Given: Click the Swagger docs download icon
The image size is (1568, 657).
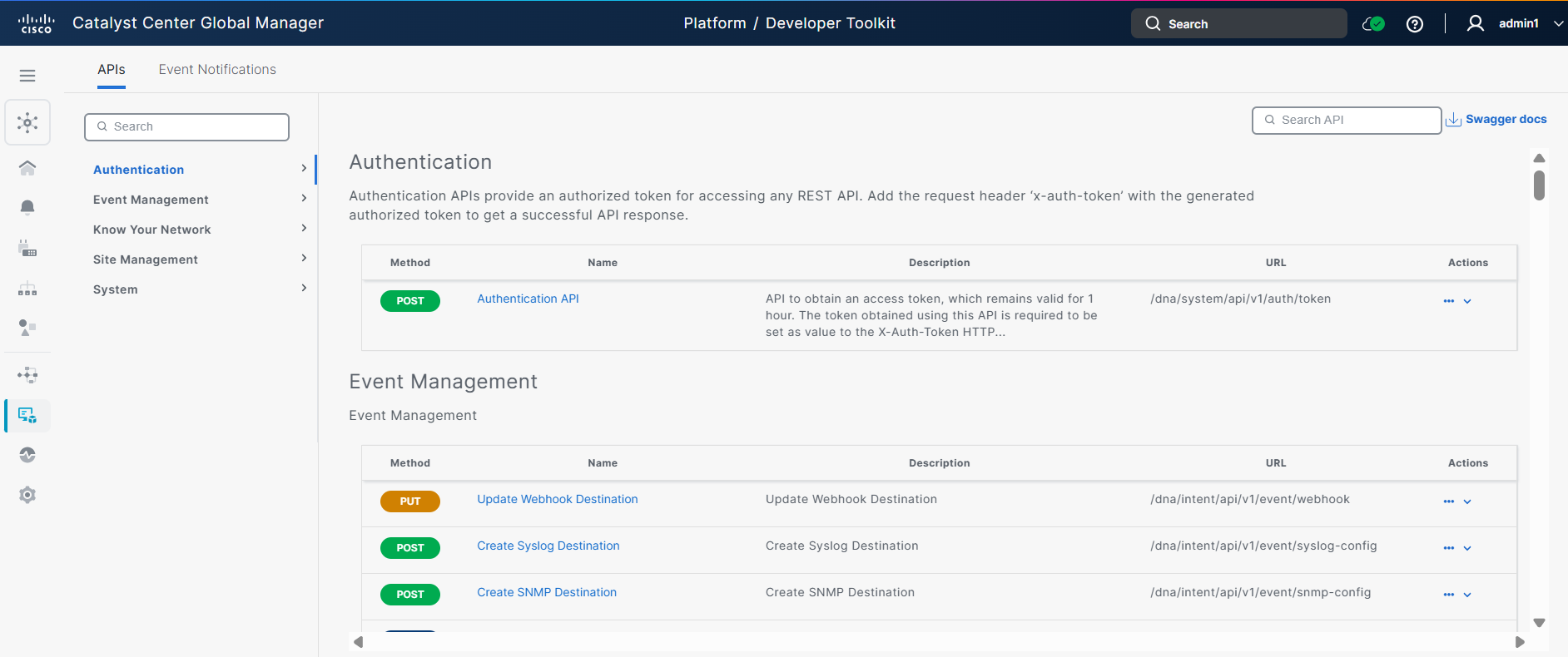Looking at the screenshot, I should [1453, 120].
